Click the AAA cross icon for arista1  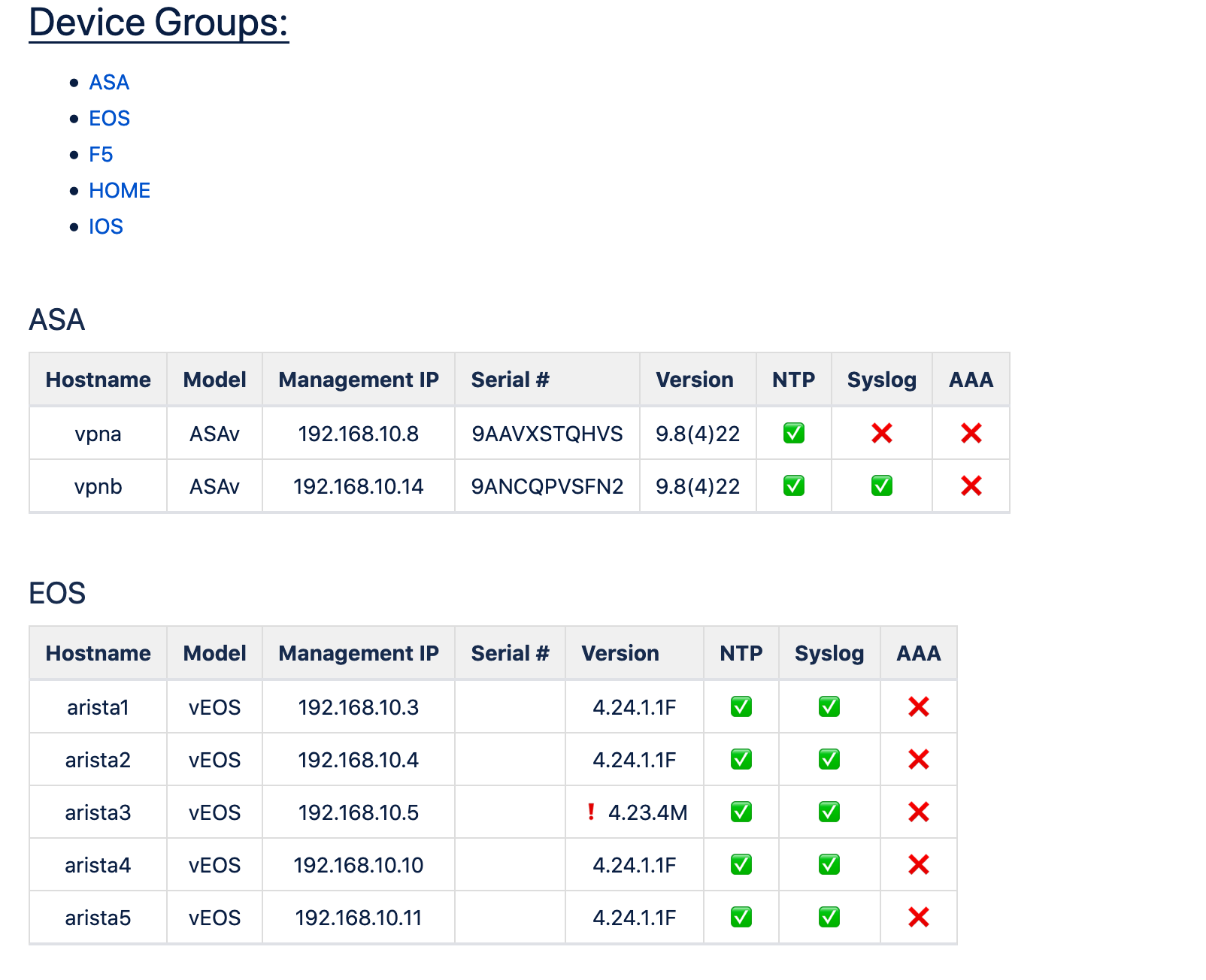(x=919, y=706)
